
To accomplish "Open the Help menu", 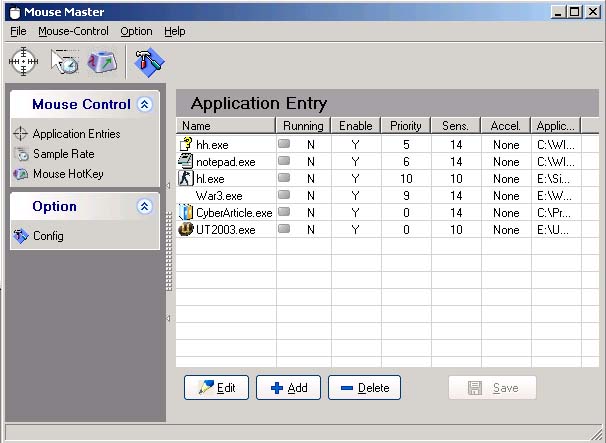I will point(175,31).
